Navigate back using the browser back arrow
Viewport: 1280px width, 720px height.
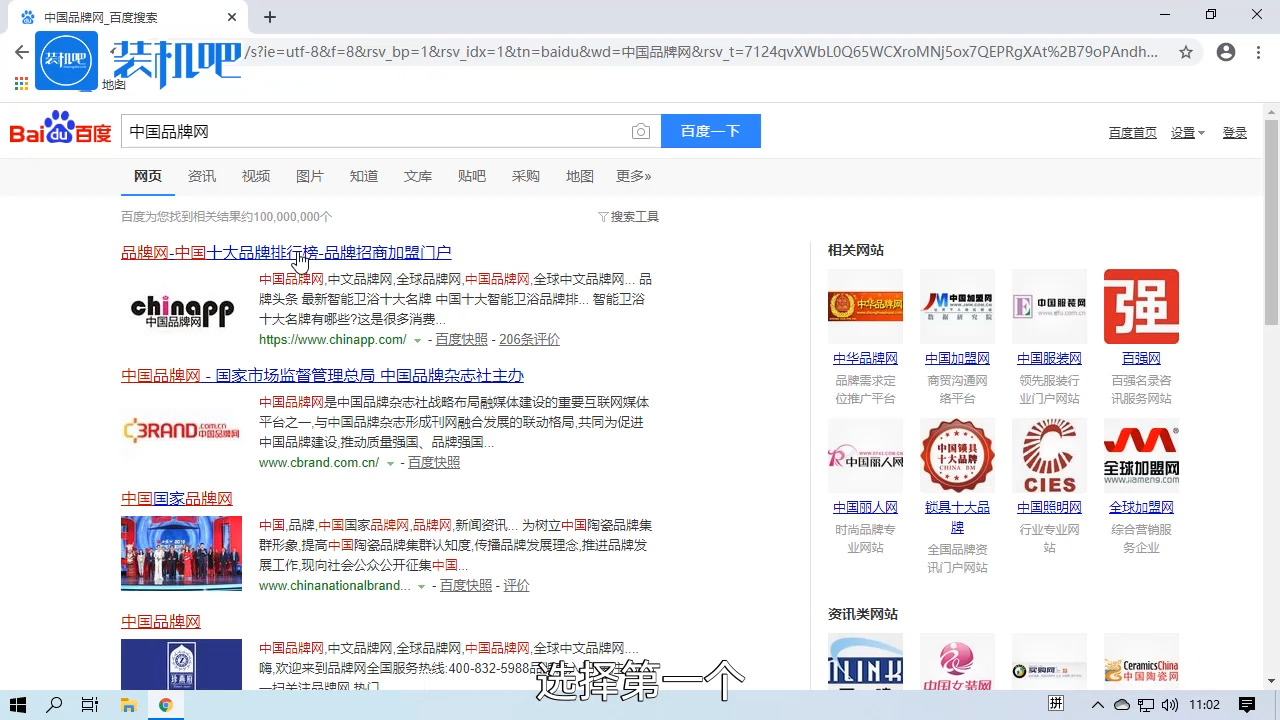coord(22,52)
